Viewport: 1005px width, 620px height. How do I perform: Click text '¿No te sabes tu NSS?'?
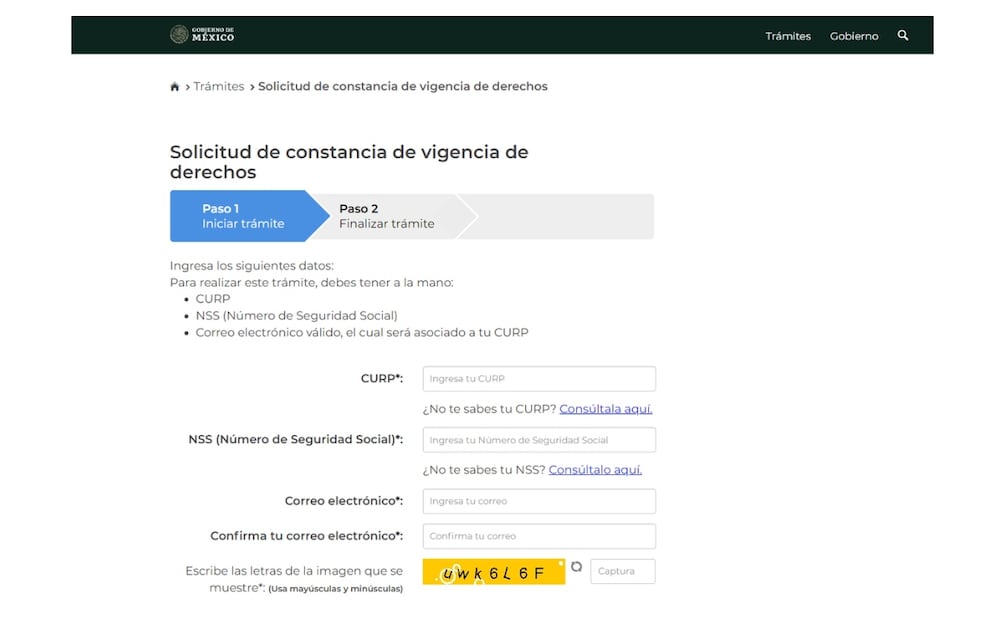(484, 469)
